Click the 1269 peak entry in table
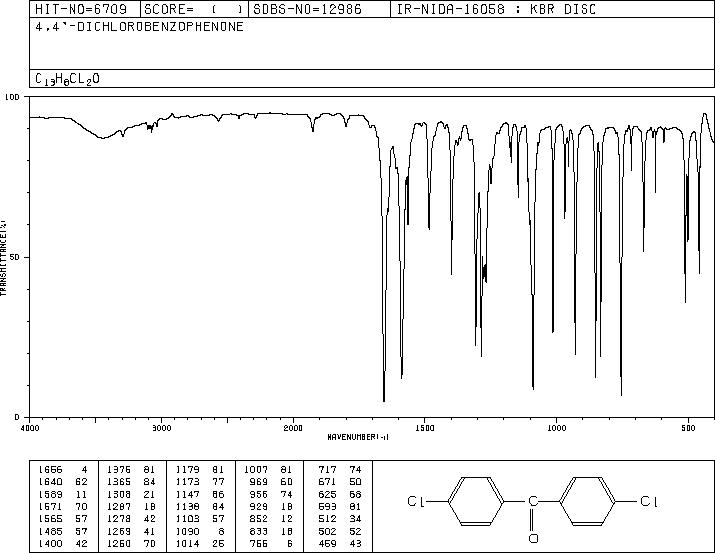The width and height of the screenshot is (715, 553). pyautogui.click(x=132, y=532)
